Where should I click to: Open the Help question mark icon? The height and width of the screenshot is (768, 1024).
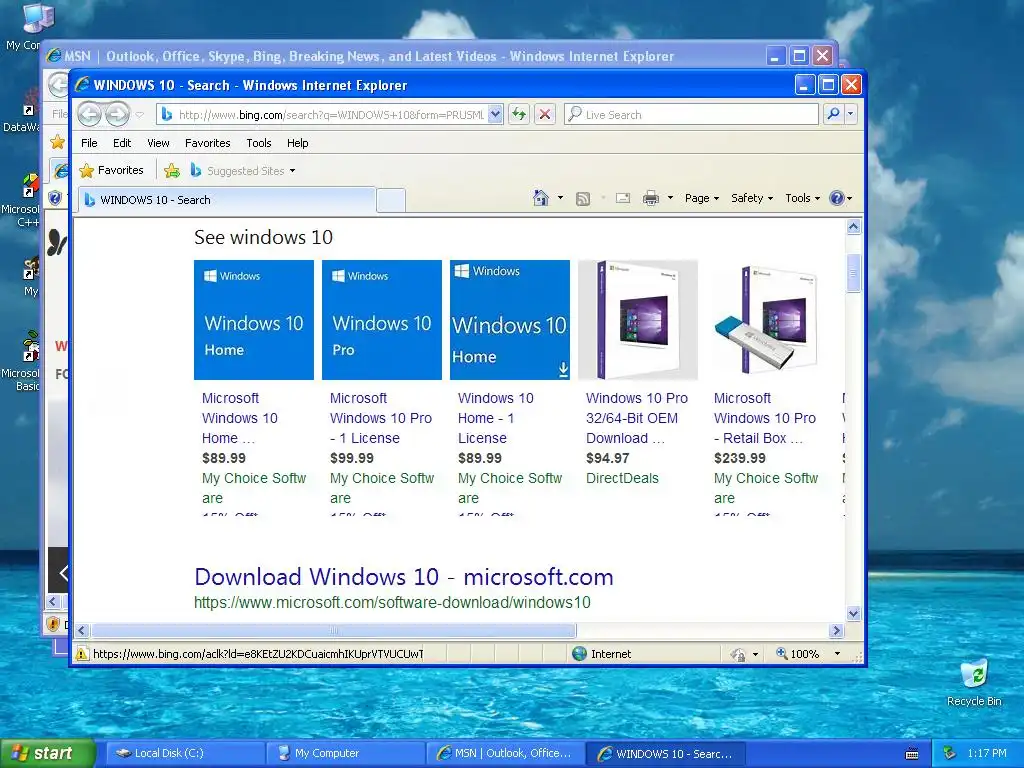836,198
